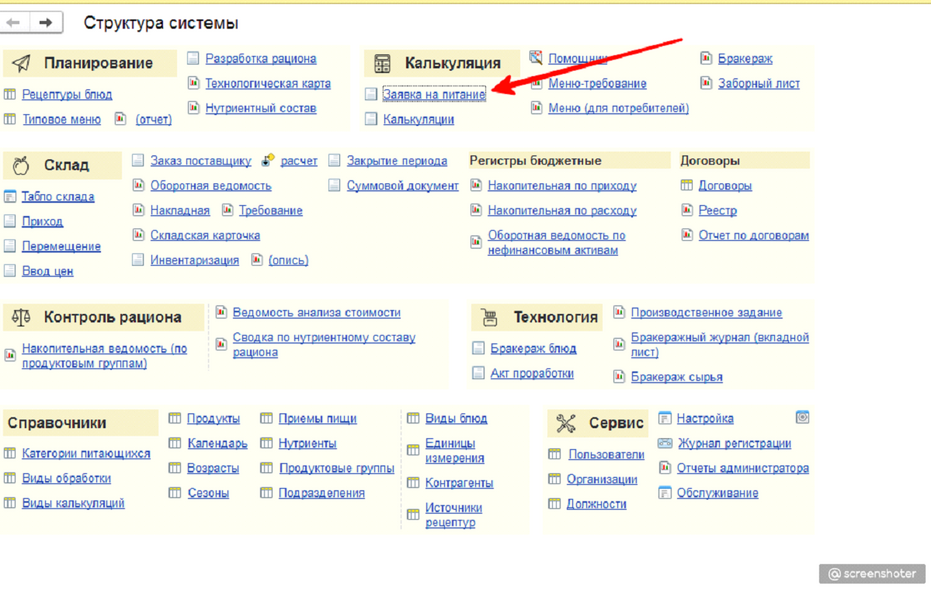Open Заявка на питание link
931x589 pixels.
coord(434,94)
